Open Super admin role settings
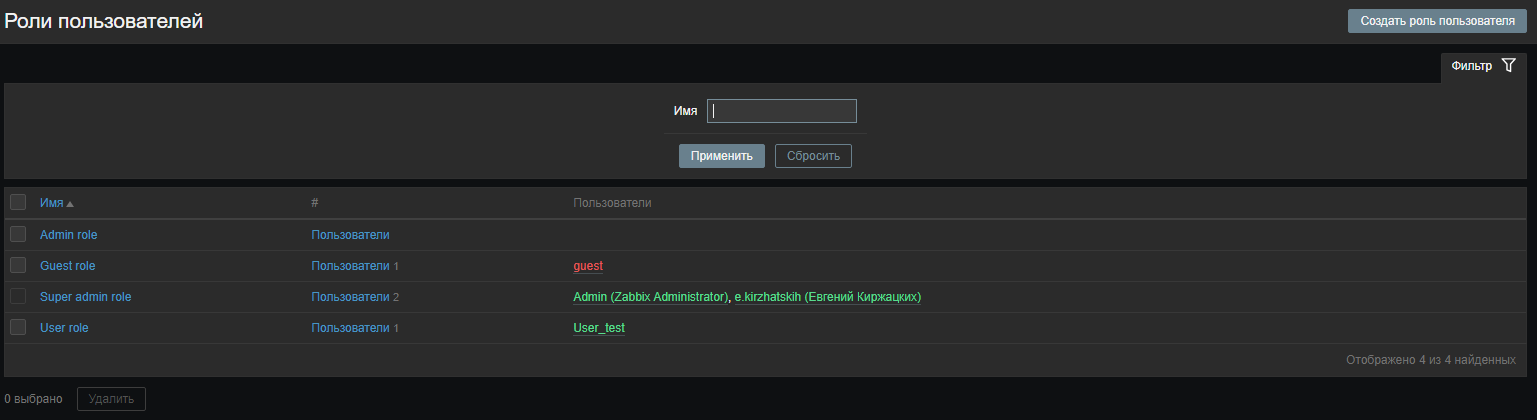The width and height of the screenshot is (1537, 420). point(85,297)
